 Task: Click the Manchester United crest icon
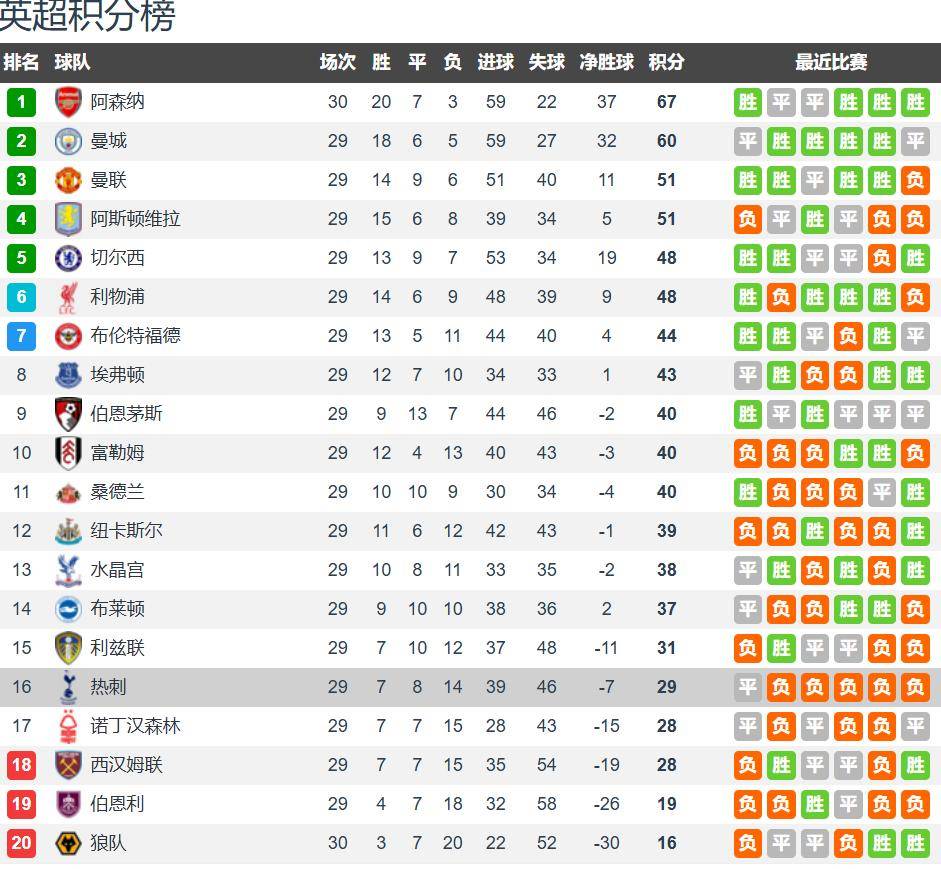pos(68,180)
